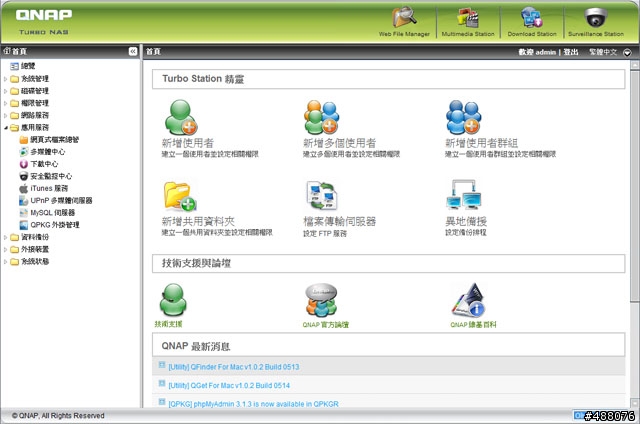
Task: Collapse the sidebar with double-arrow button
Action: pyautogui.click(x=133, y=51)
